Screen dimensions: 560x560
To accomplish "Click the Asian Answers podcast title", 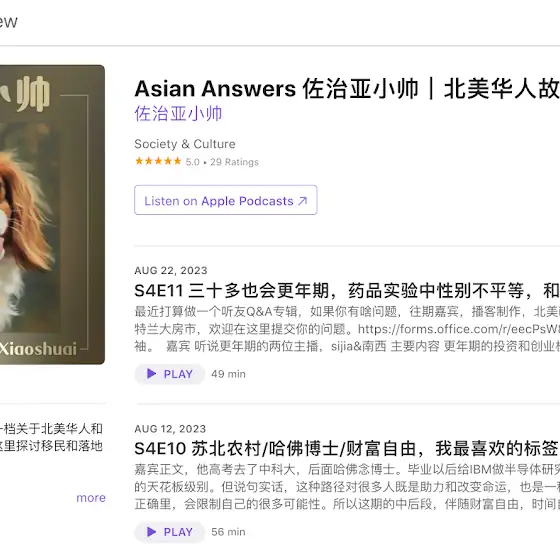I will [347, 89].
